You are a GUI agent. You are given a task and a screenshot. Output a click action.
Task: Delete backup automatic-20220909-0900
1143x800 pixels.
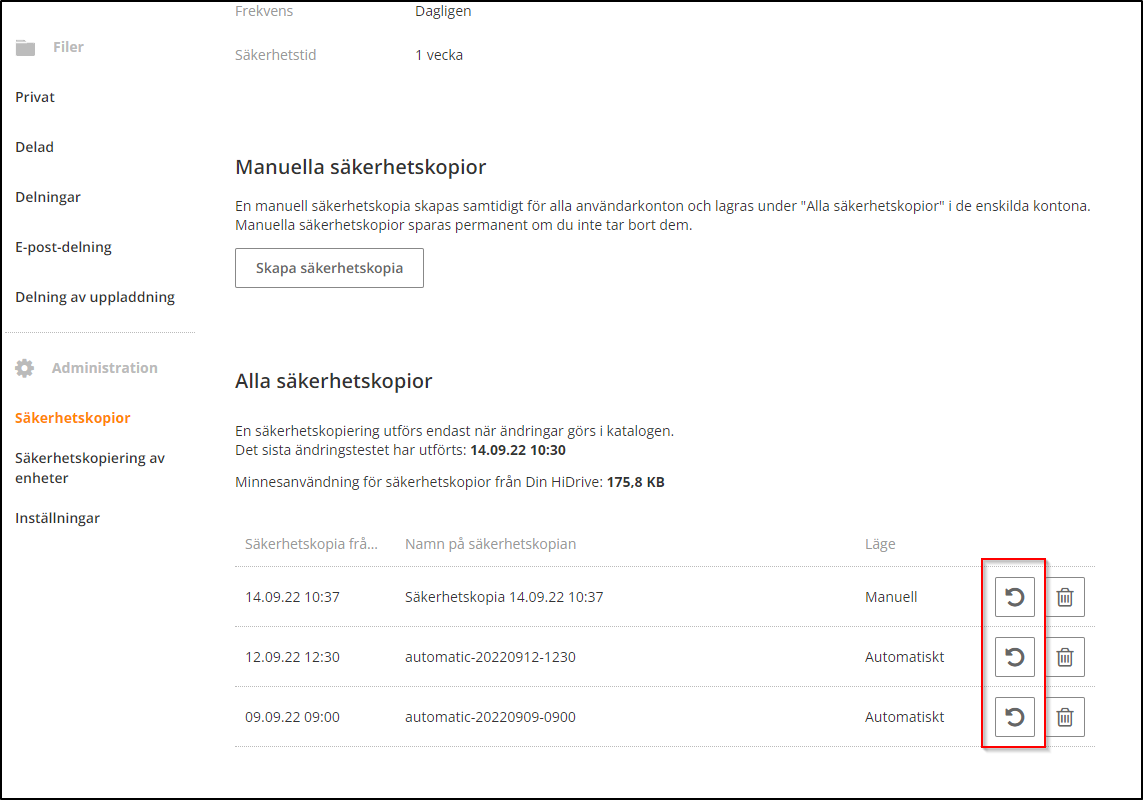point(1065,717)
